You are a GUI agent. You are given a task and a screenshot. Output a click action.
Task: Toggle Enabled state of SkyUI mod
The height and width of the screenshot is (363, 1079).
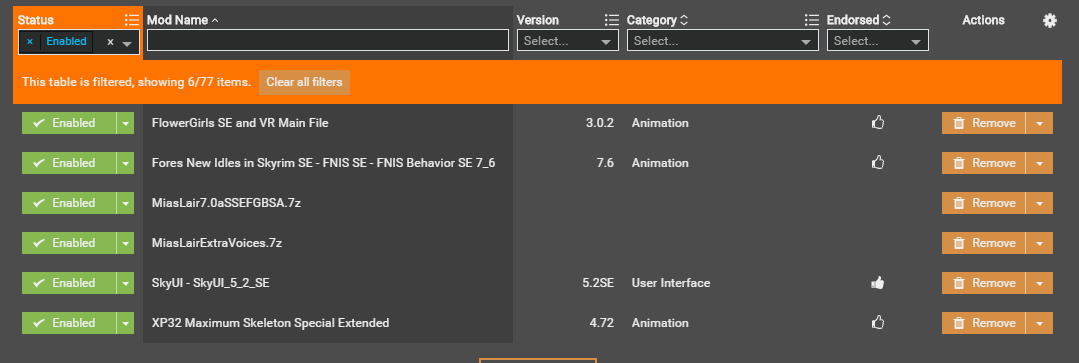[69, 283]
